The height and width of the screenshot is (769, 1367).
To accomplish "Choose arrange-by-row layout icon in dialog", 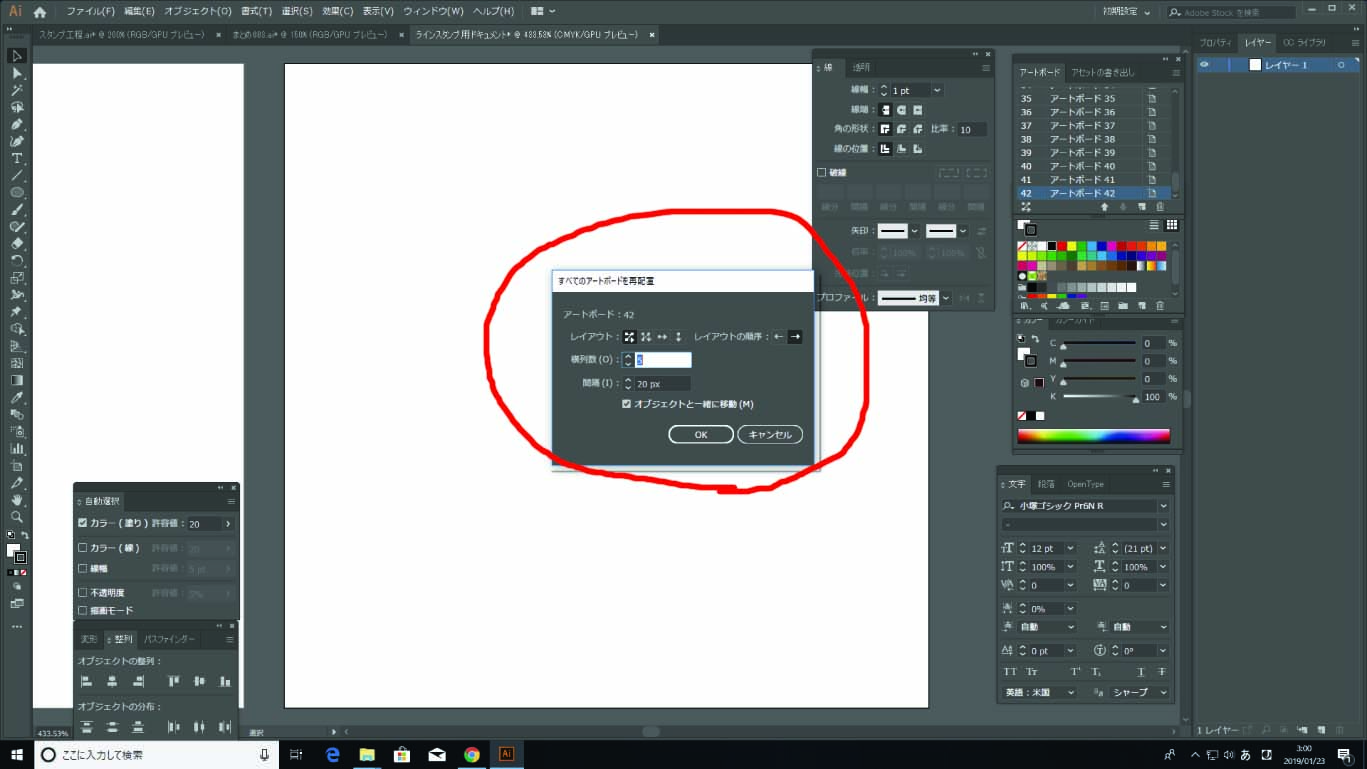I will click(x=661, y=337).
